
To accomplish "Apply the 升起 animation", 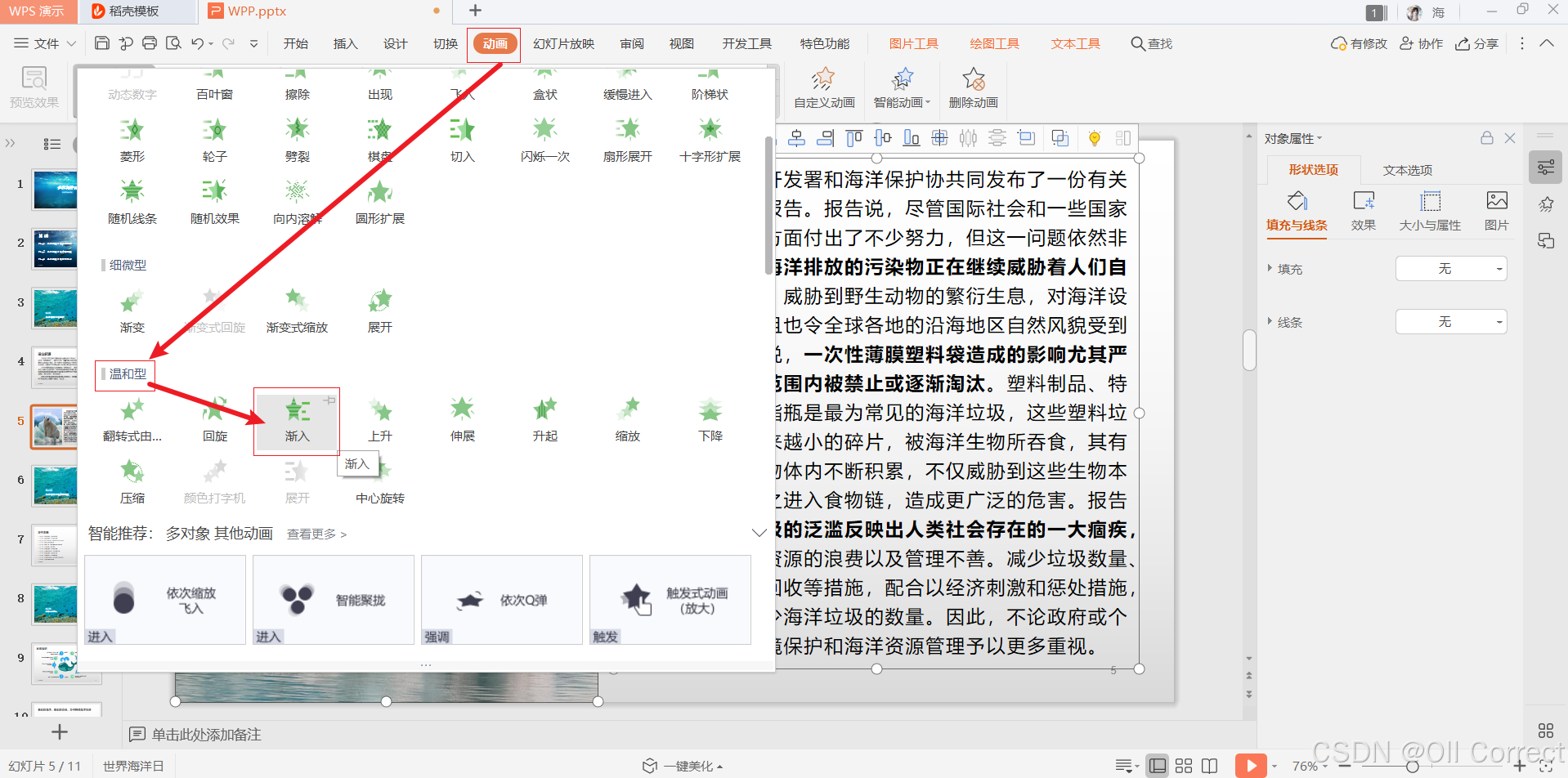I will [x=544, y=419].
